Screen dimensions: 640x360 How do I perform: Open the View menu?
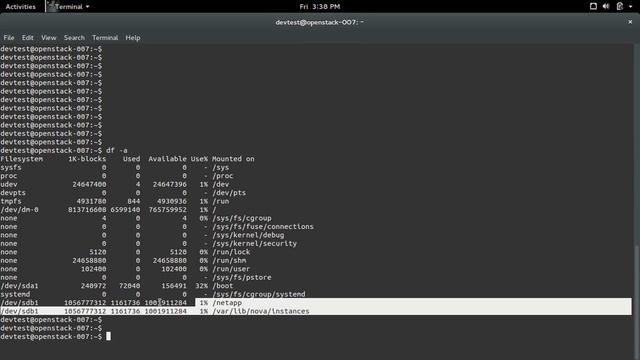49,38
